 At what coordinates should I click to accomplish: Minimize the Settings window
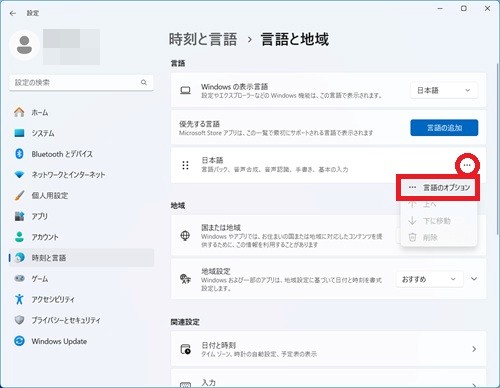(x=440, y=8)
